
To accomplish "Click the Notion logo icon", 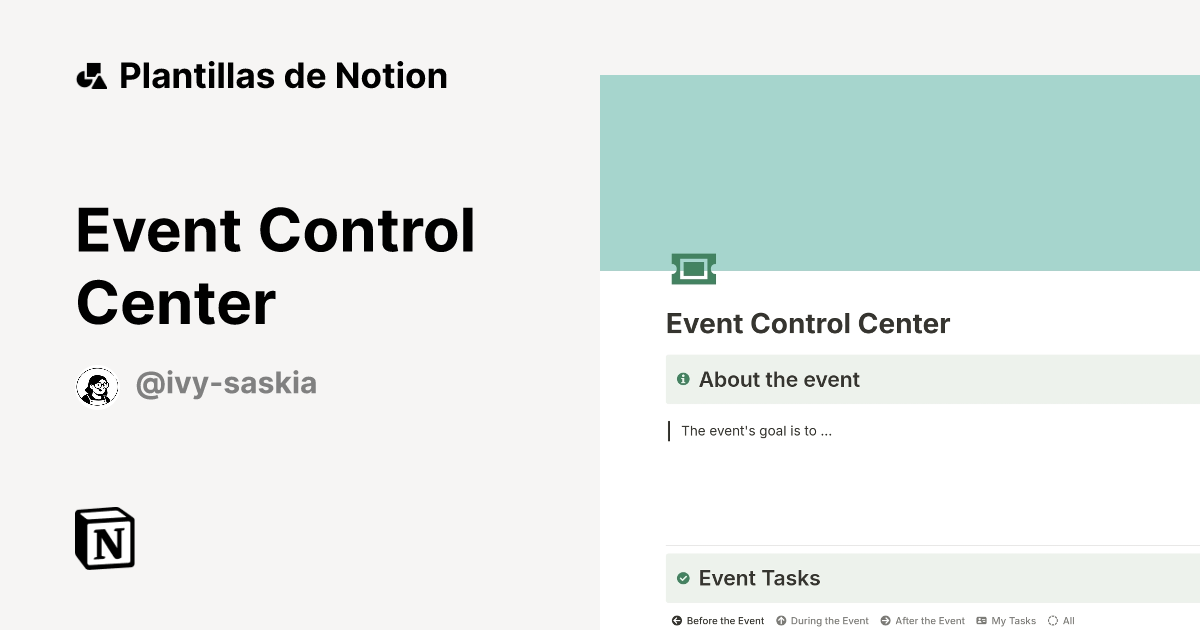I will click(105, 538).
